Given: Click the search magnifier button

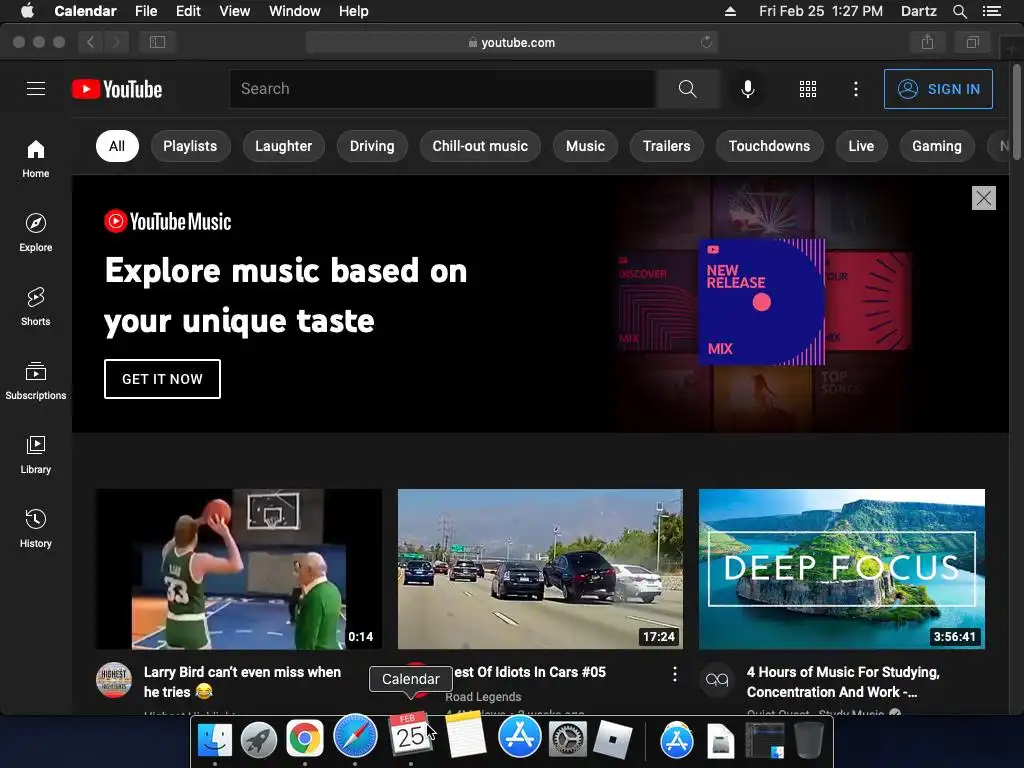Looking at the screenshot, I should 688,89.
